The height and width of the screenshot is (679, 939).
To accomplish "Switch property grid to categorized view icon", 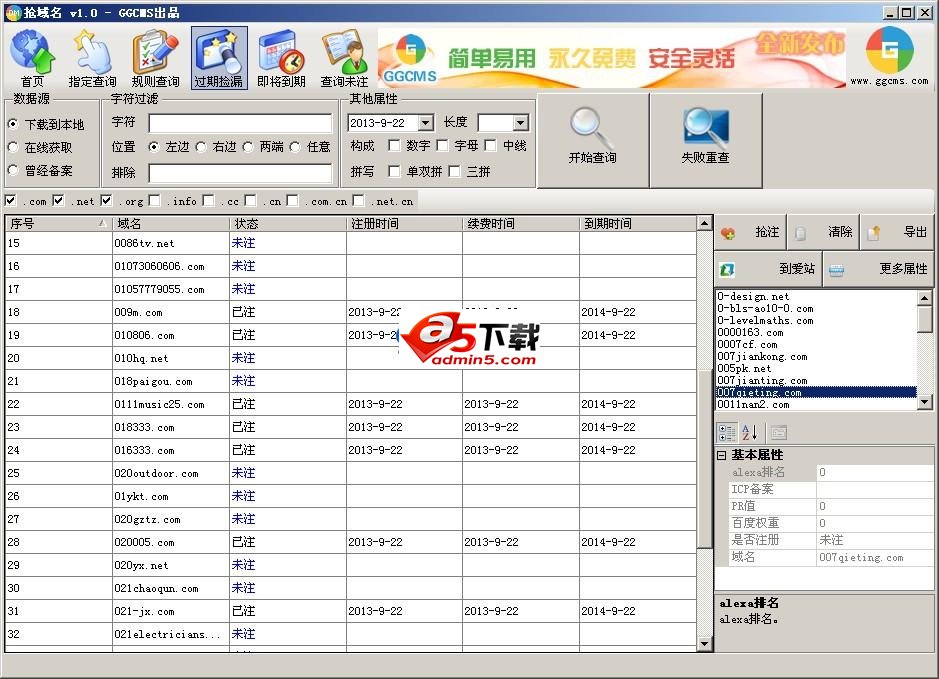I will (x=727, y=432).
